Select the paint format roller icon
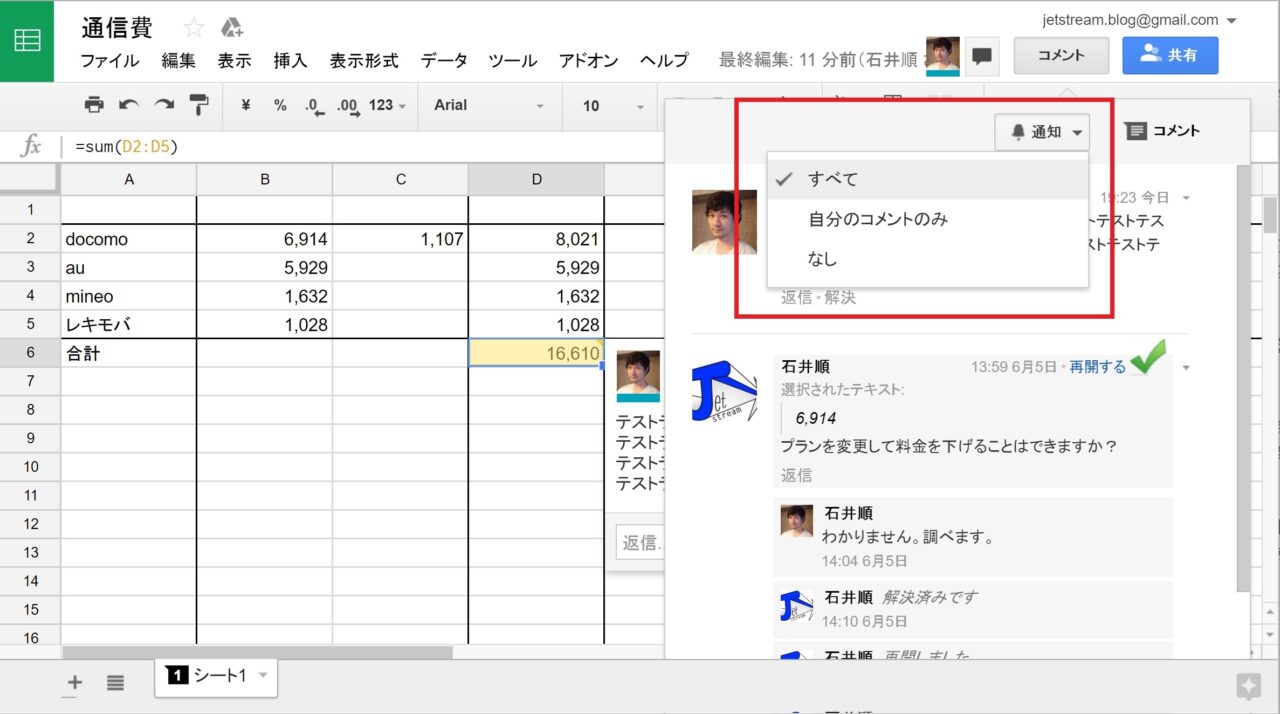This screenshot has width=1280, height=714. click(199, 105)
